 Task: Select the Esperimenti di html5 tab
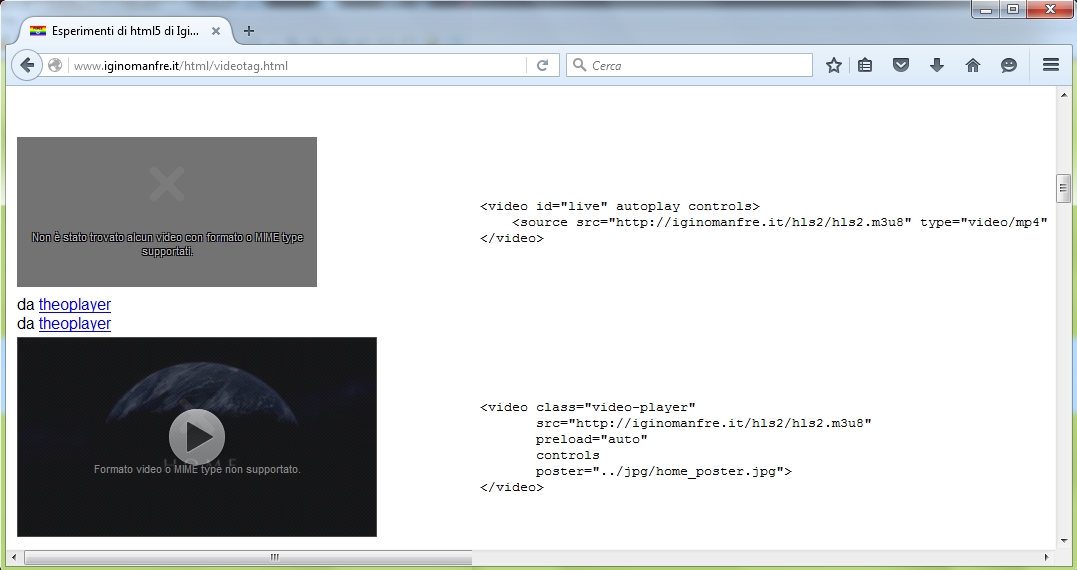(x=125, y=31)
